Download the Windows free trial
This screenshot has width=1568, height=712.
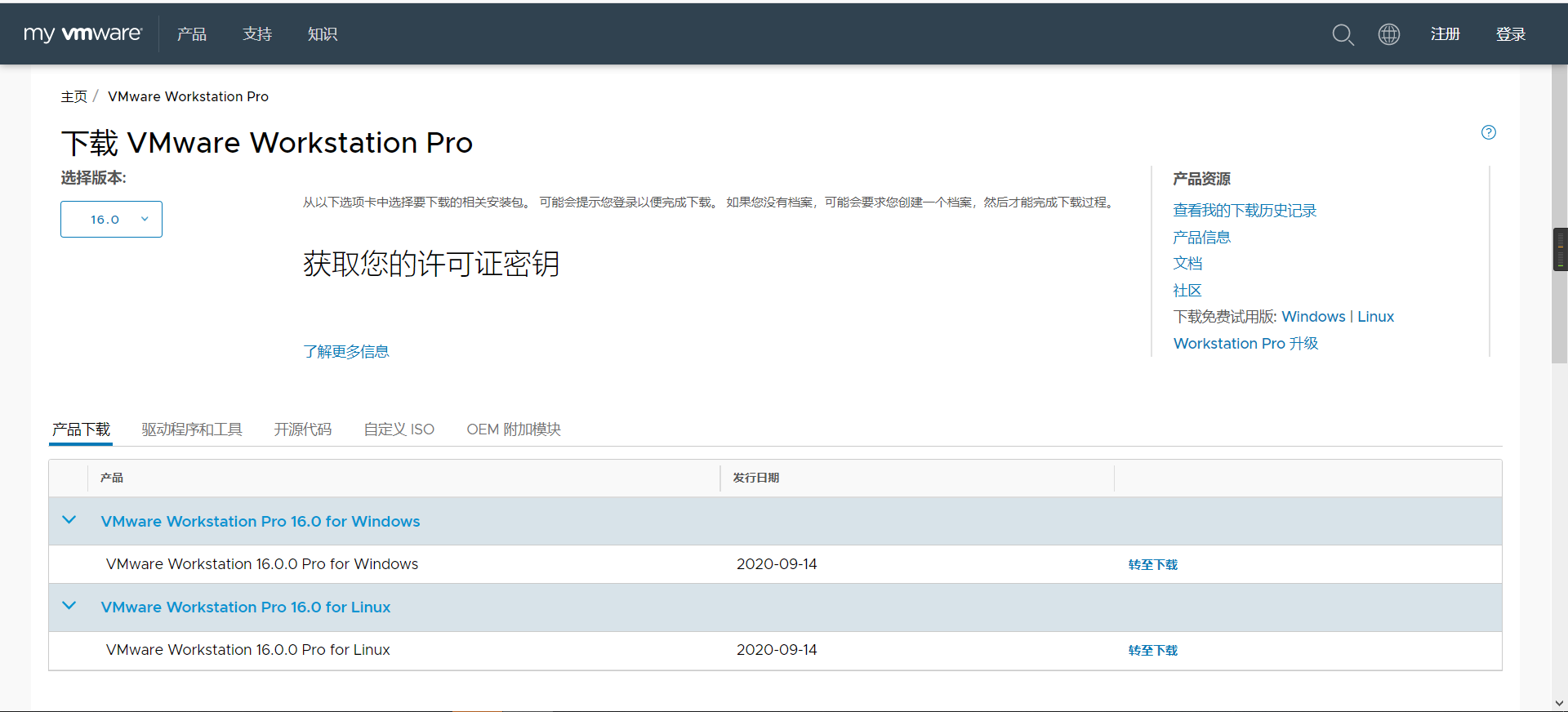pos(1313,317)
